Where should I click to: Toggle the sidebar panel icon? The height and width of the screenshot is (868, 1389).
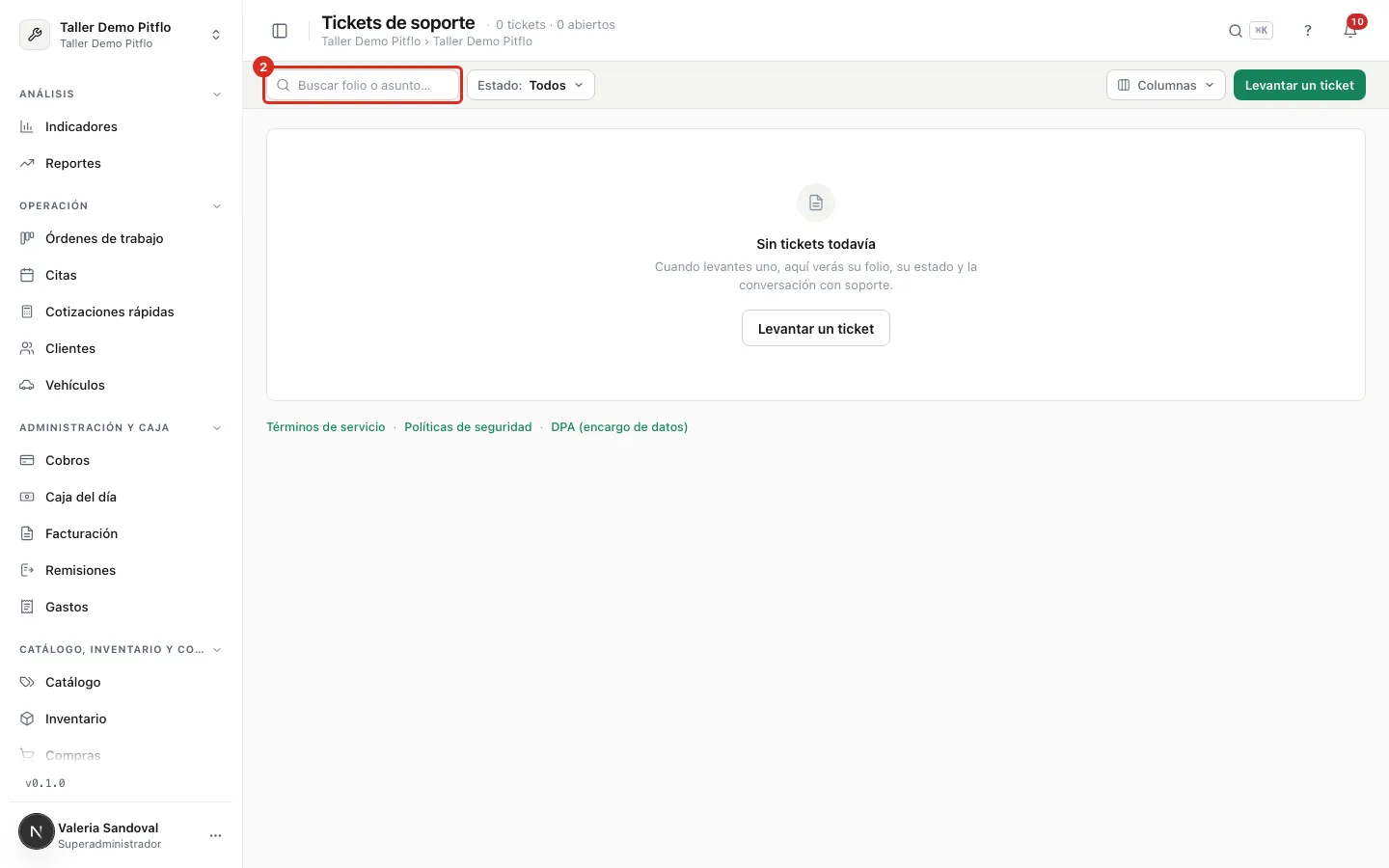pos(280,31)
